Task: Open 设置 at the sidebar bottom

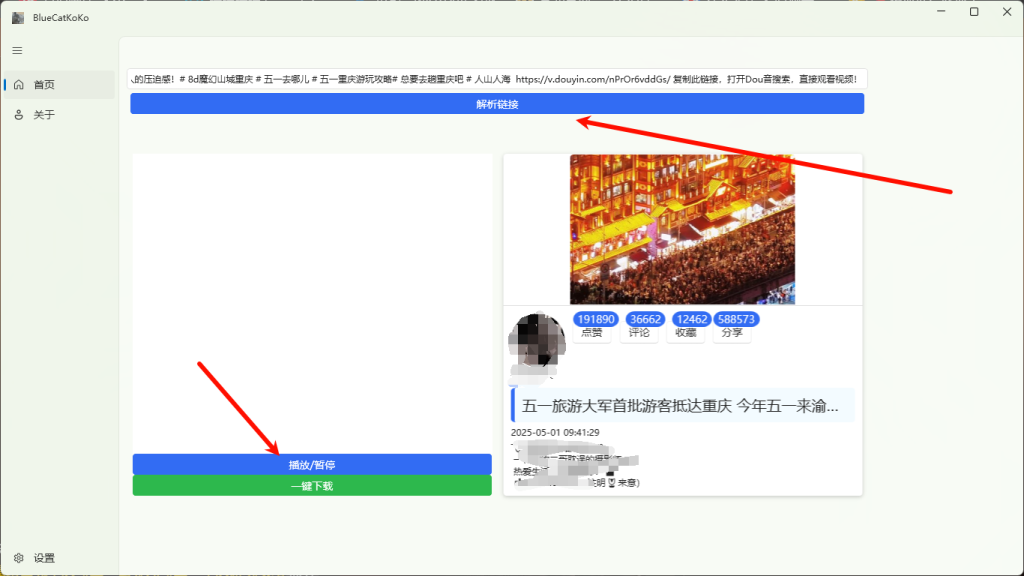Action: point(42,557)
